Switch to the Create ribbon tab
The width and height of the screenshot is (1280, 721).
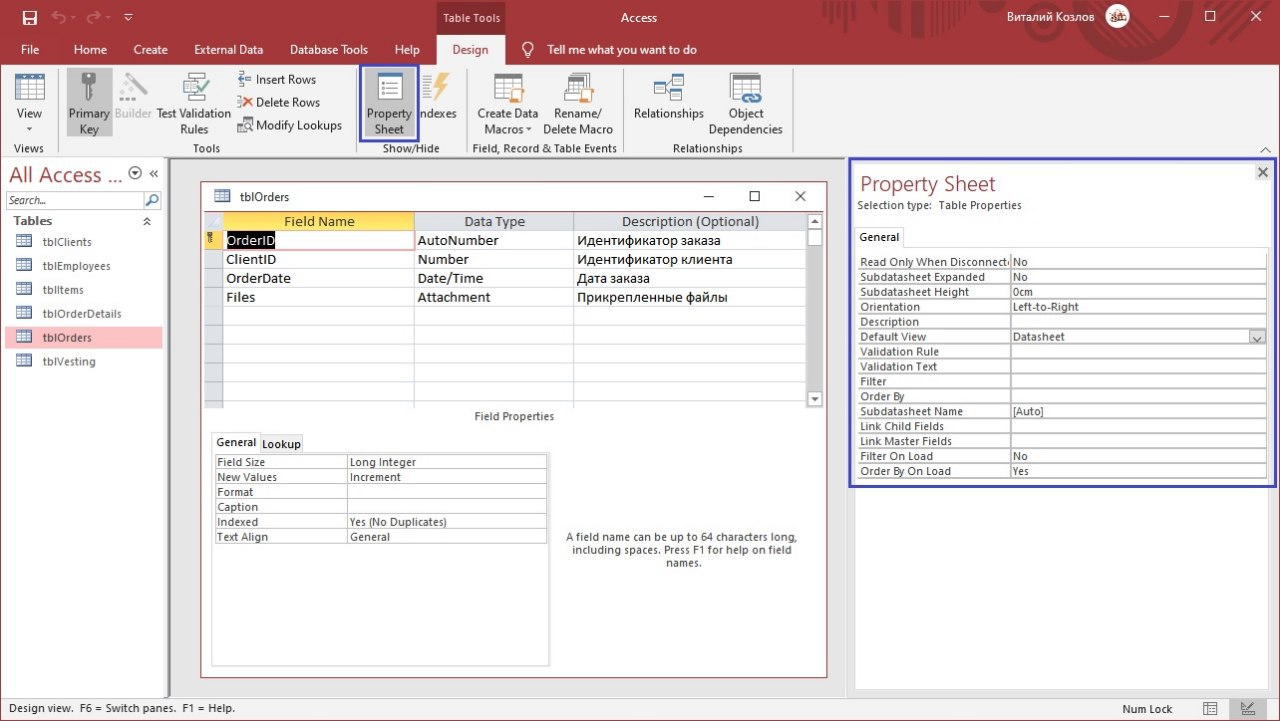coord(151,49)
